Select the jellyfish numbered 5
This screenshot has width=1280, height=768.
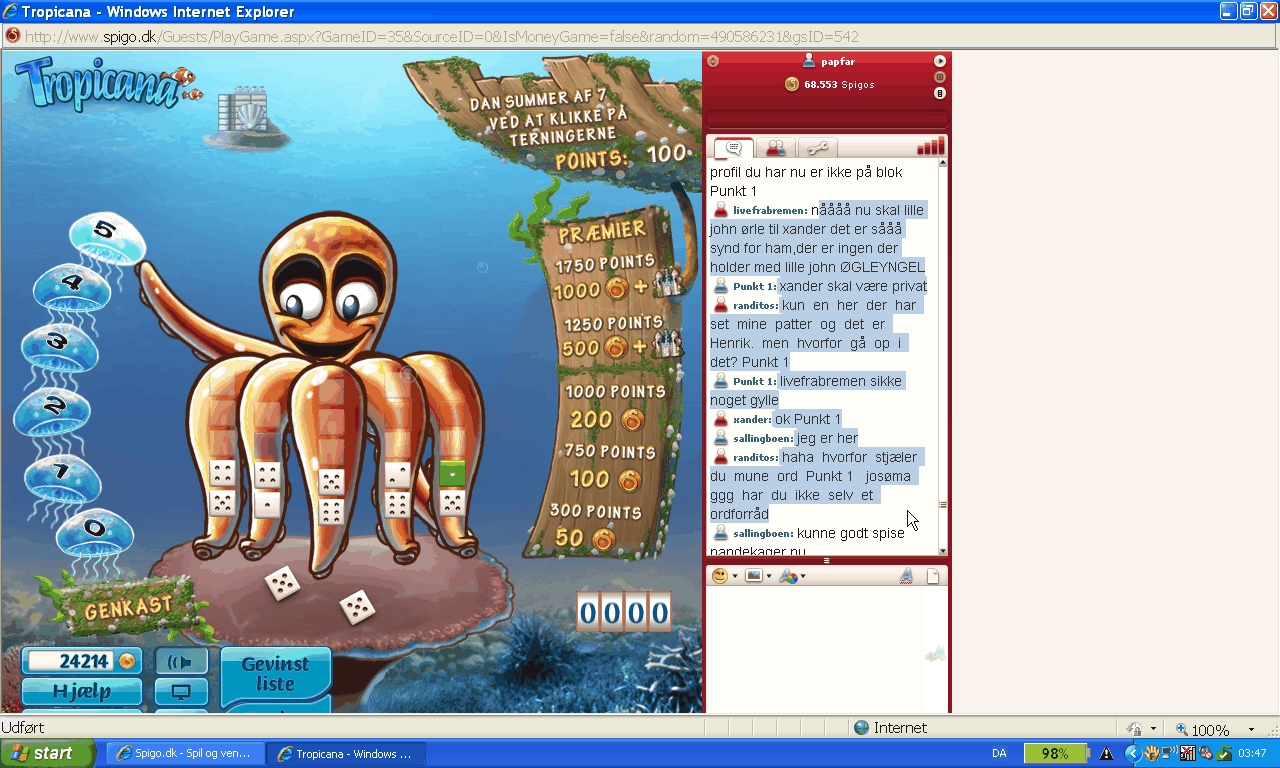pyautogui.click(x=105, y=234)
